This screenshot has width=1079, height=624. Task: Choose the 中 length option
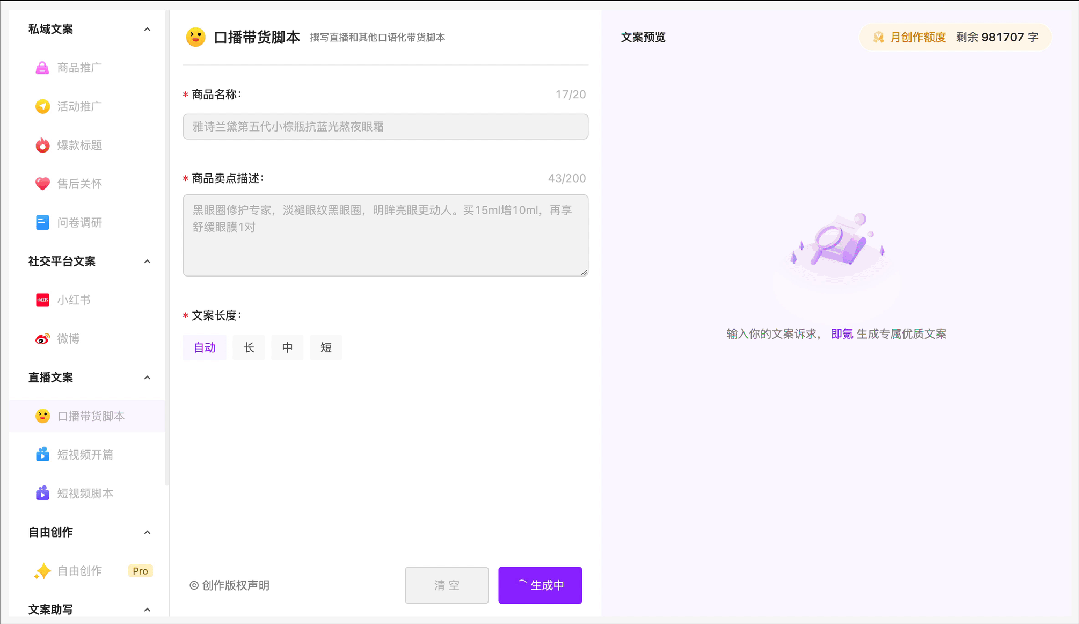click(x=286, y=347)
